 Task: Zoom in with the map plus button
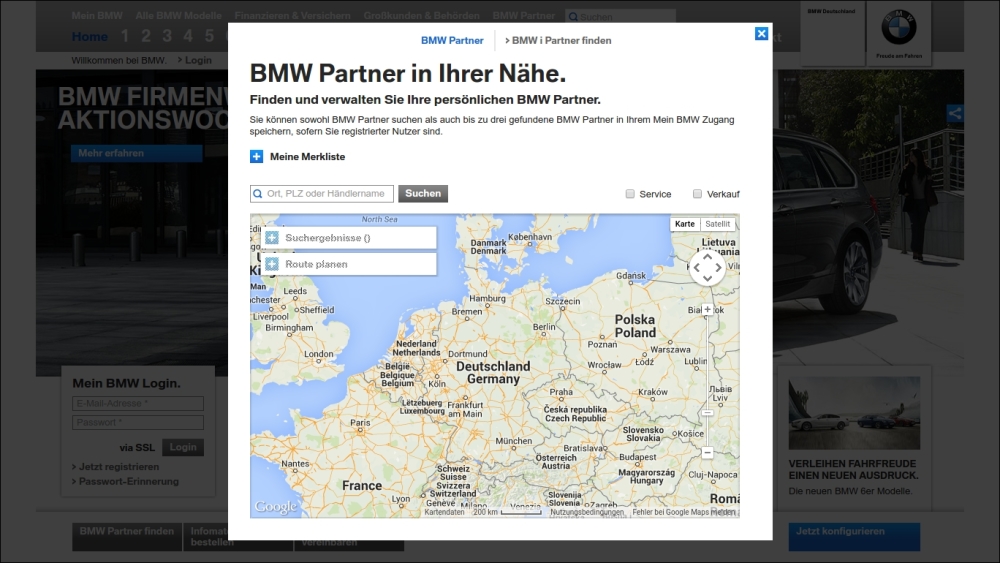click(x=707, y=309)
